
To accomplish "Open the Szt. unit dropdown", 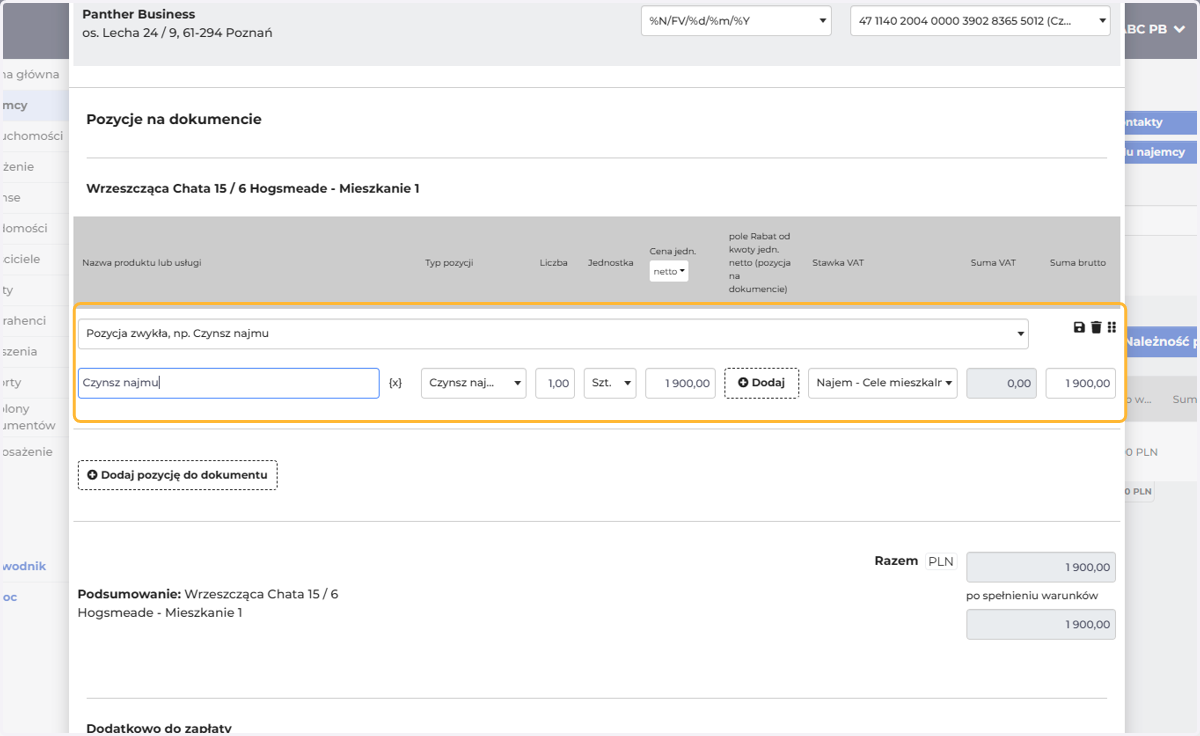I will tap(610, 383).
